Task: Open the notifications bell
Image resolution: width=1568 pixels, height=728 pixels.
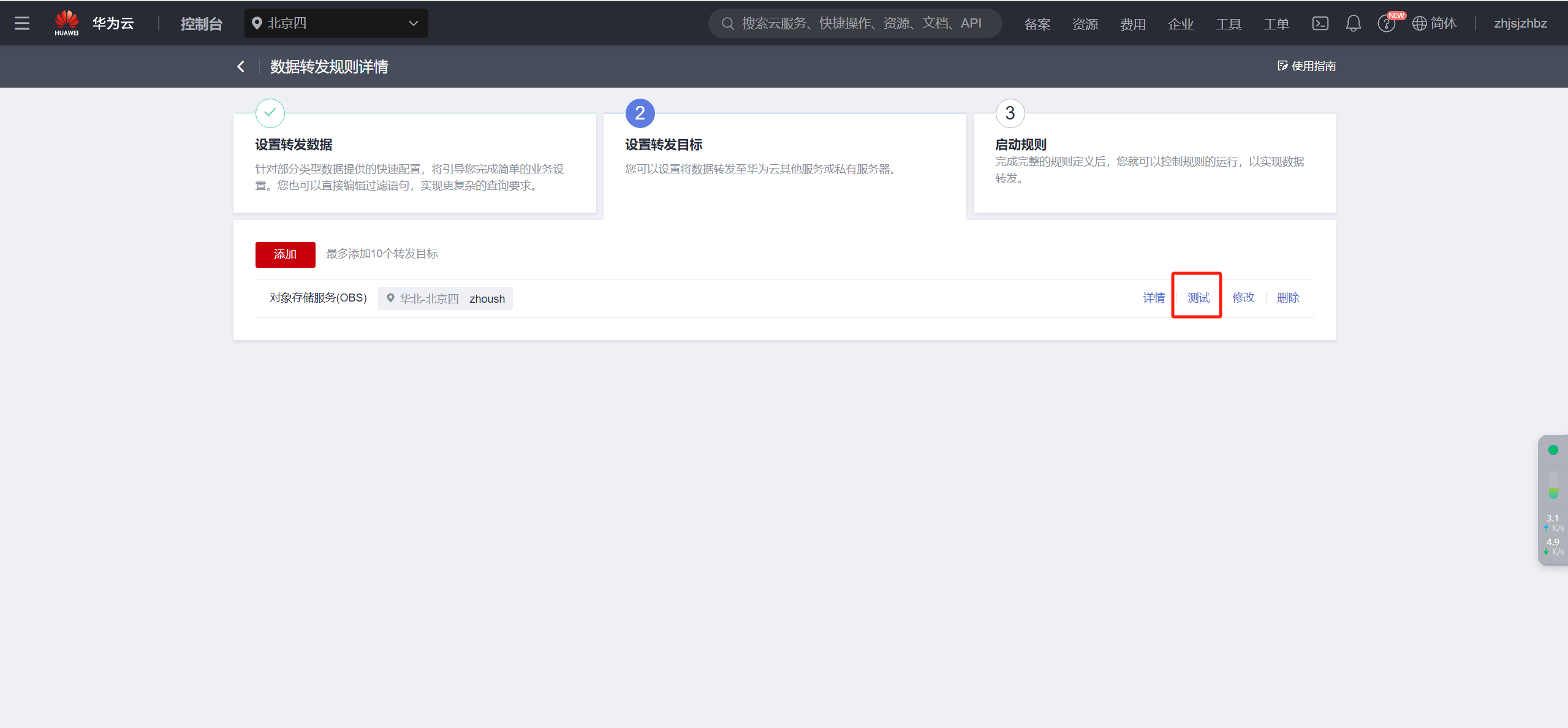Action: (x=1353, y=23)
